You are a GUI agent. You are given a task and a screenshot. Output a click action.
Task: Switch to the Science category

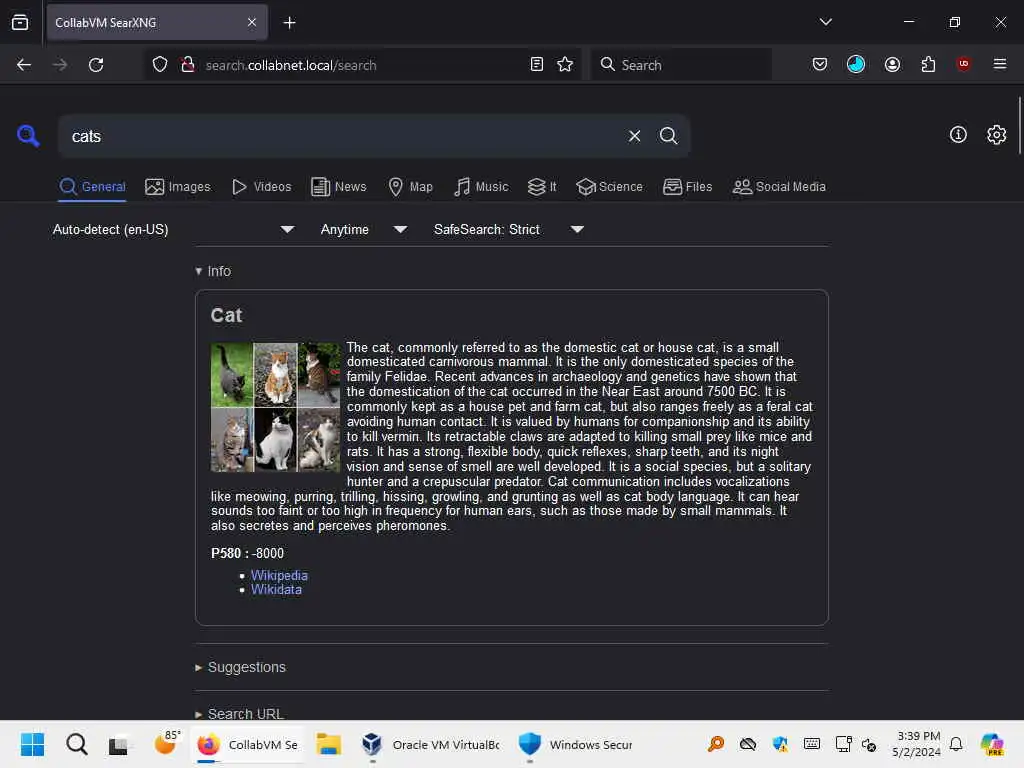[609, 187]
